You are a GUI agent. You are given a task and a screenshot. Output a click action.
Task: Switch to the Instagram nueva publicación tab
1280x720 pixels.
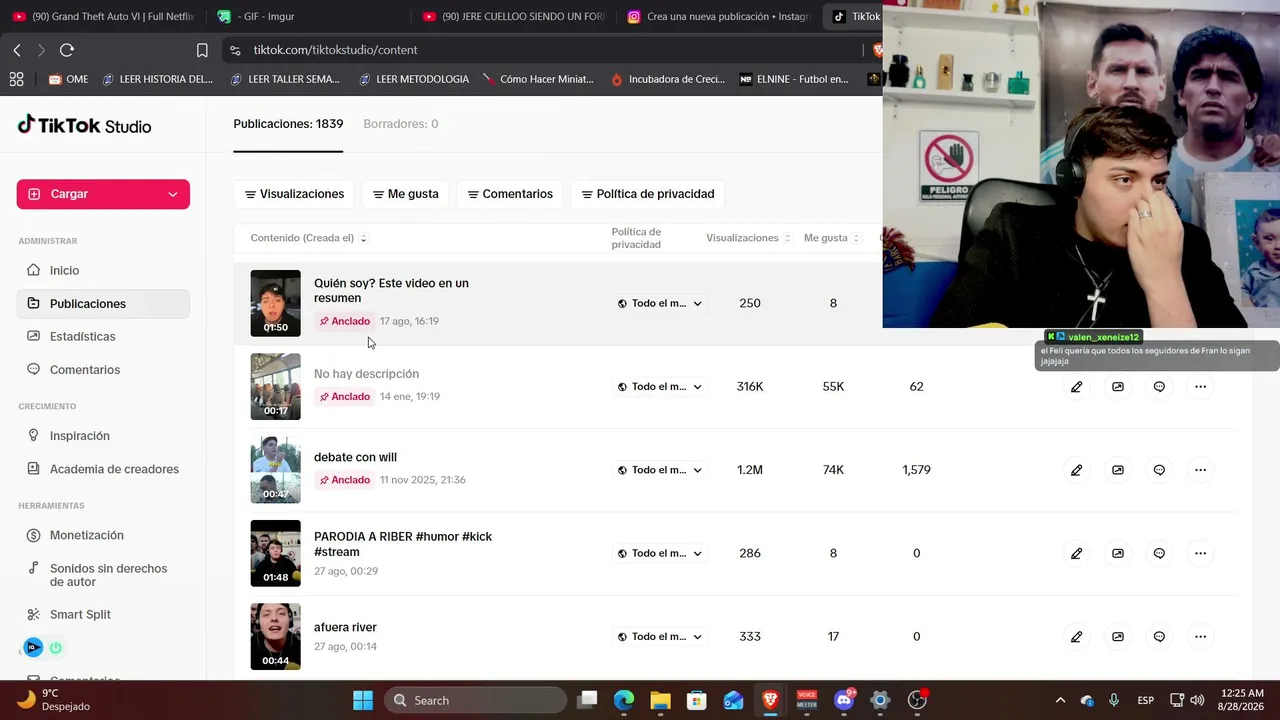717,17
